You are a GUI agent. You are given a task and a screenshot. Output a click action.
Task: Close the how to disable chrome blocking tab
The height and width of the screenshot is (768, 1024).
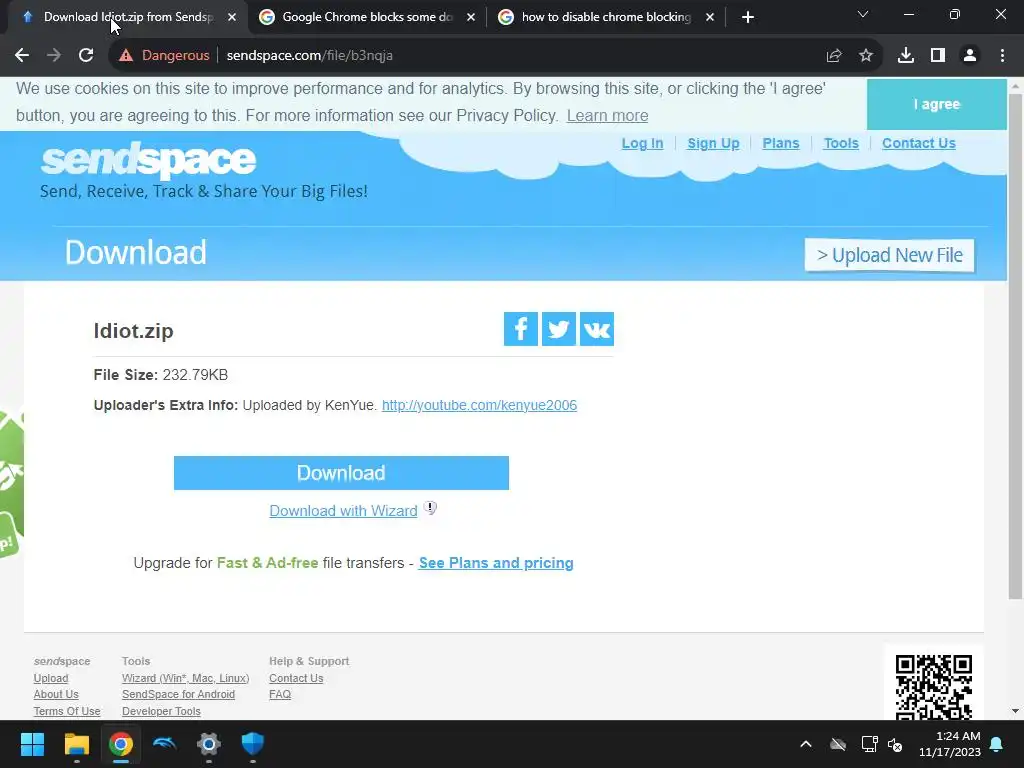710,17
